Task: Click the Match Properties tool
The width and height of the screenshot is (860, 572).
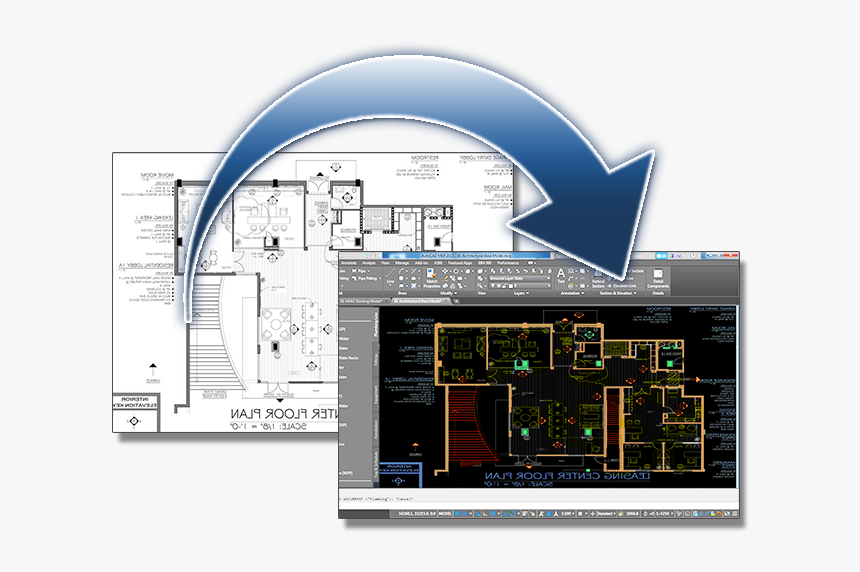Action: click(431, 279)
